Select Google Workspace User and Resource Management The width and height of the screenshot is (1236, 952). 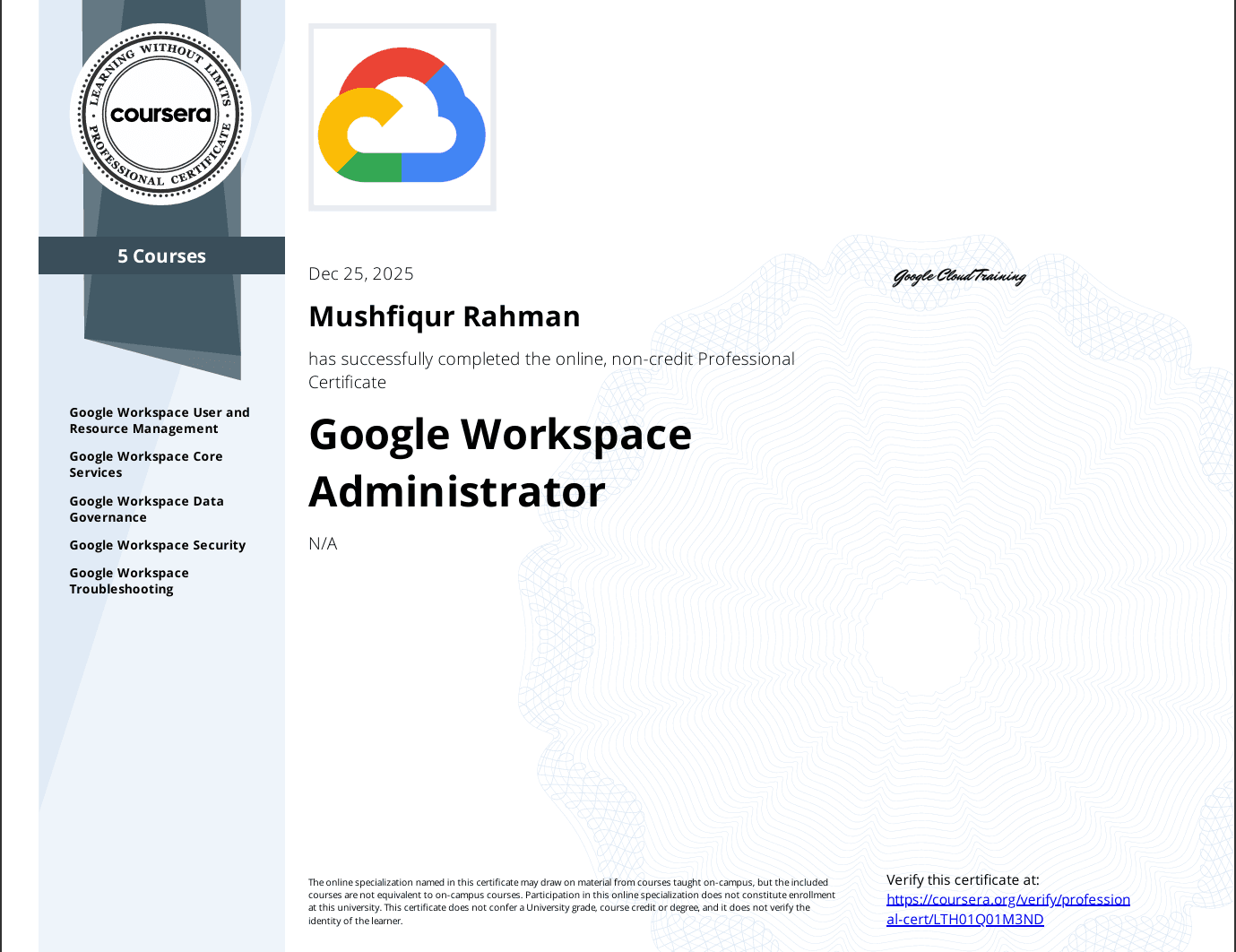[x=160, y=420]
